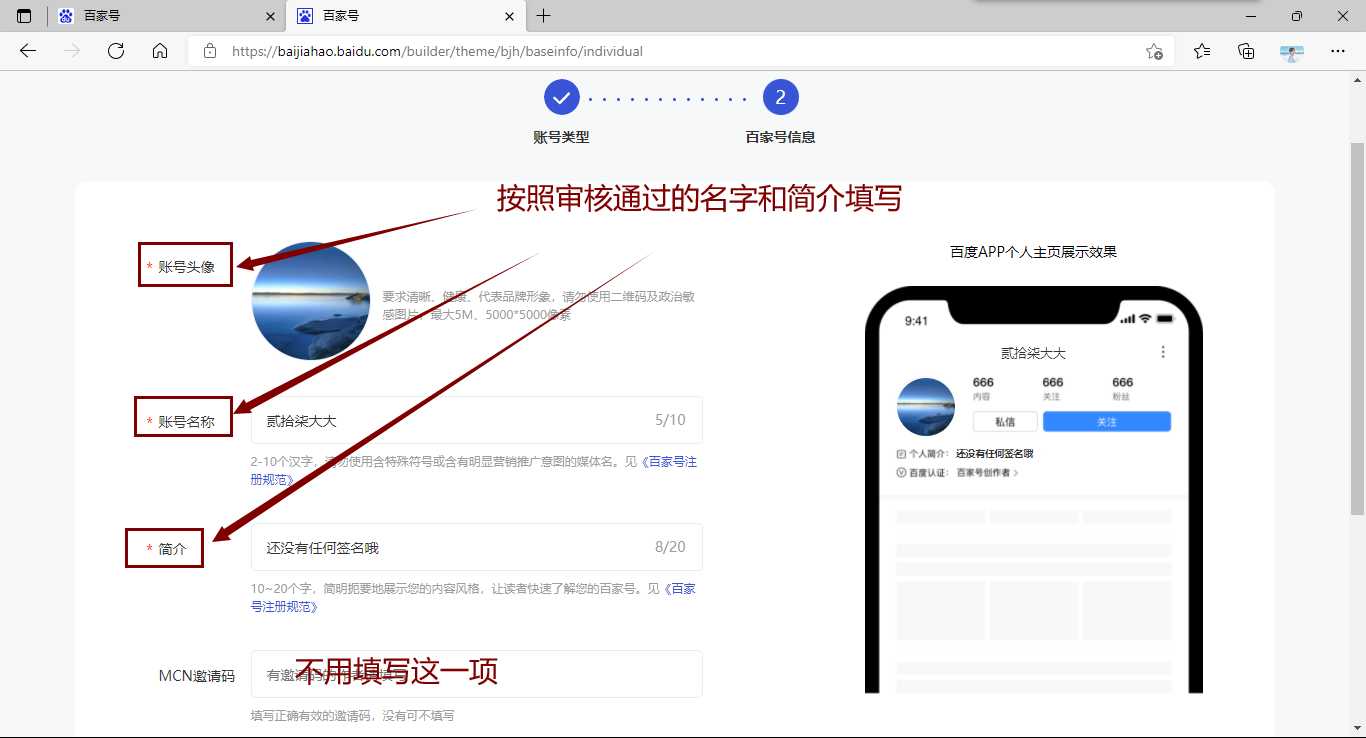Click the 账号名称 input field

tap(450, 420)
